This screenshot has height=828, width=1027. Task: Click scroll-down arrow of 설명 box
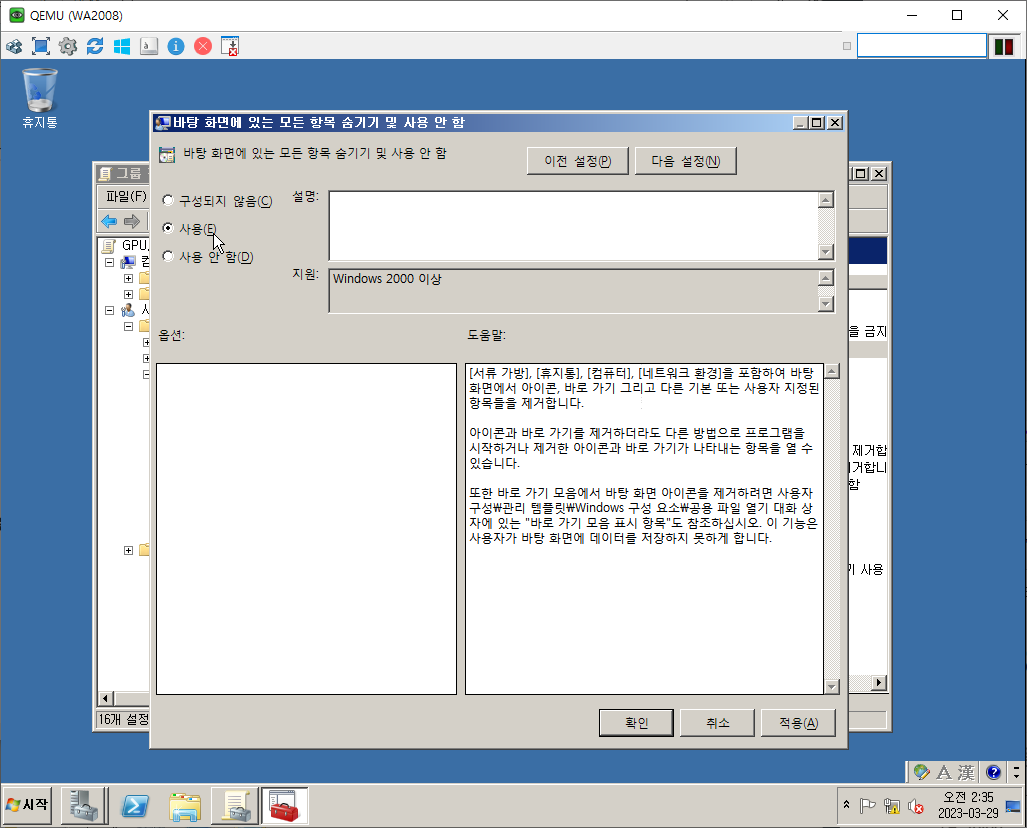(826, 252)
